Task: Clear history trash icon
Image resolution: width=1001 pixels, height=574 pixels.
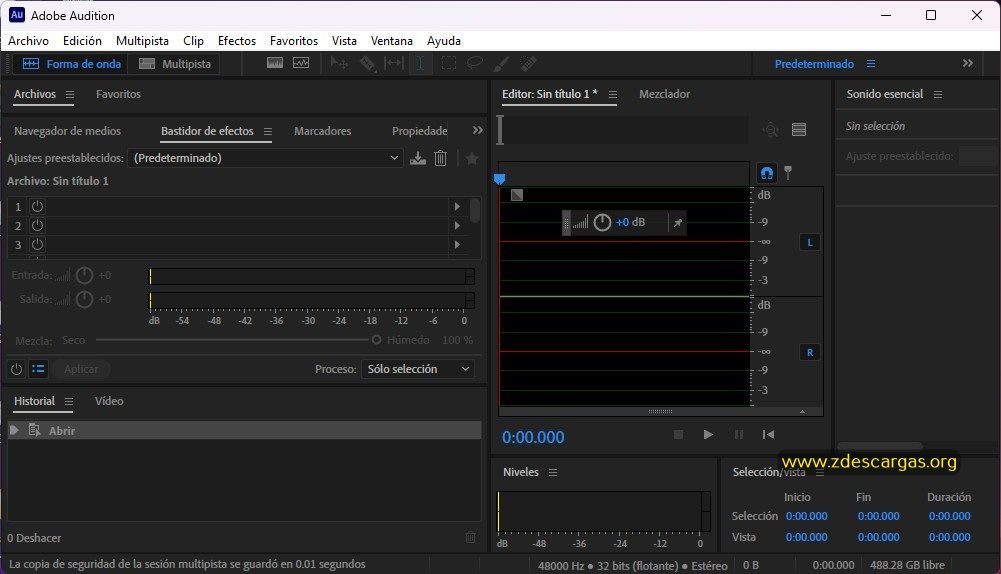Action: coord(470,538)
